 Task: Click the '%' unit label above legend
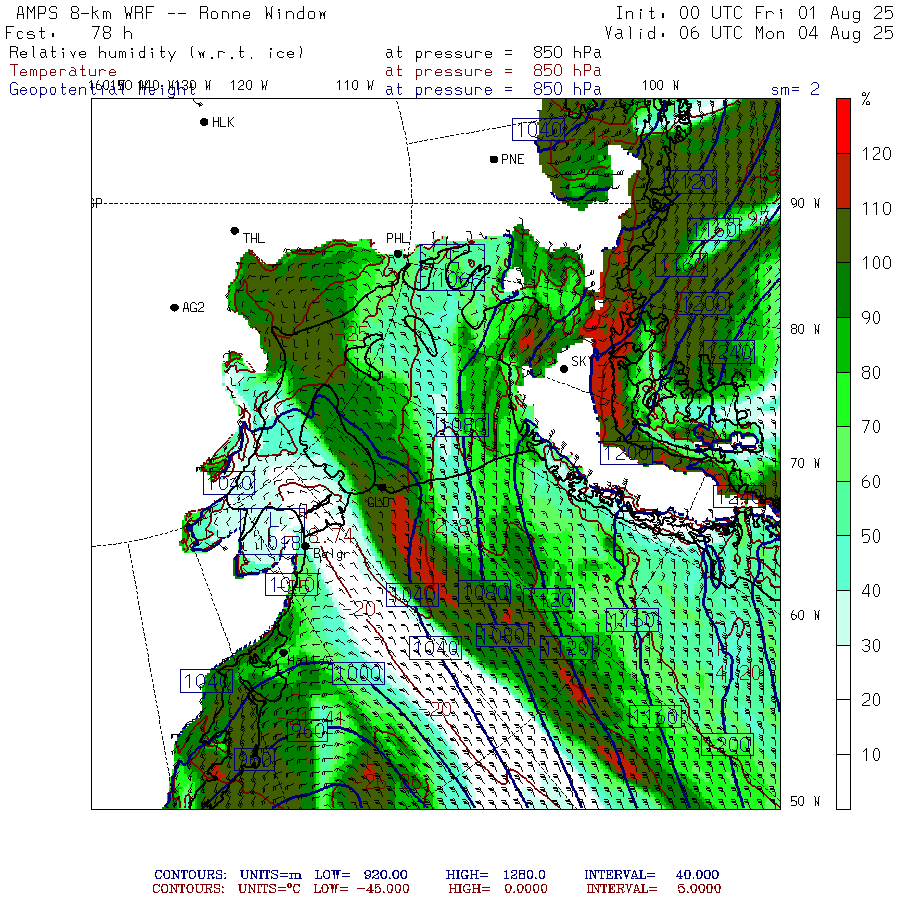point(866,99)
